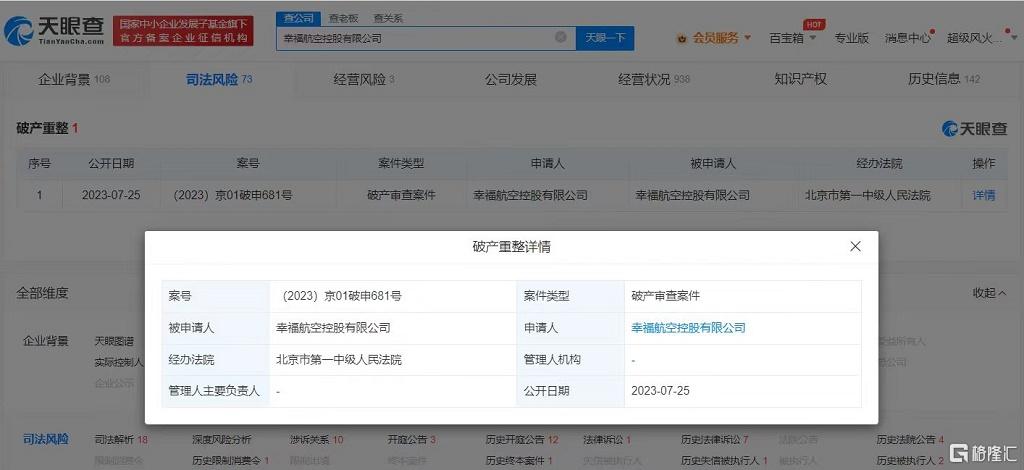The image size is (1024, 470).
Task: Open 司法解析 18 dimension link
Action: (x=121, y=440)
